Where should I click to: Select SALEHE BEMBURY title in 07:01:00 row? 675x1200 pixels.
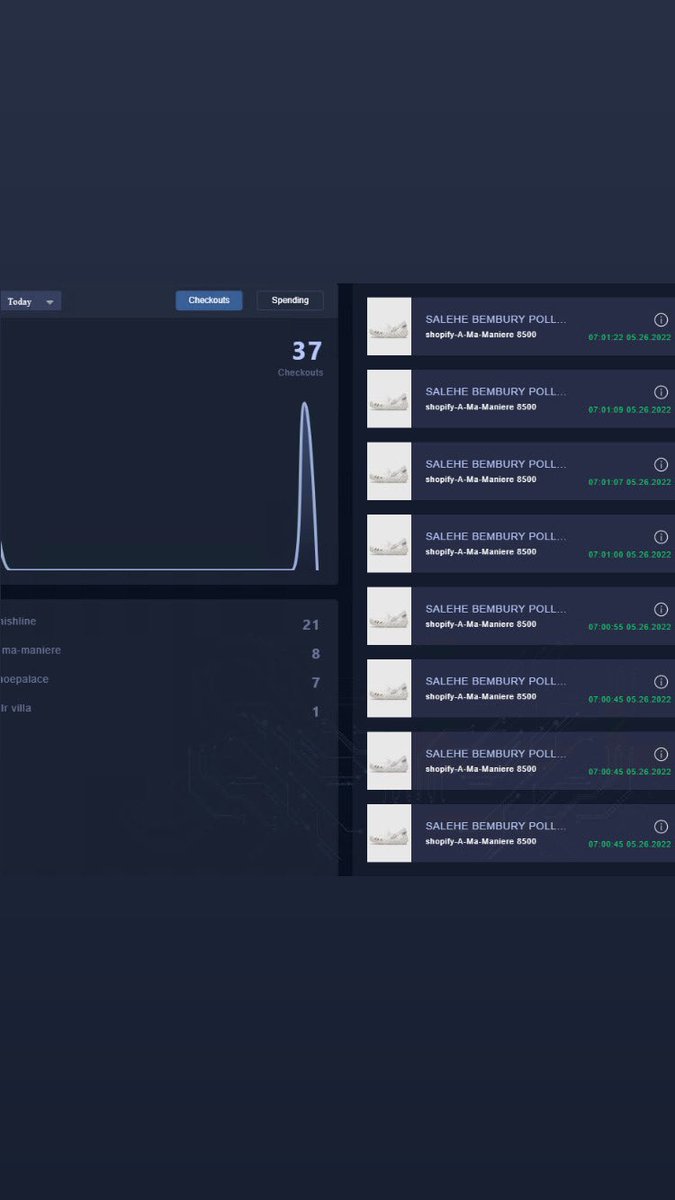(x=496, y=536)
